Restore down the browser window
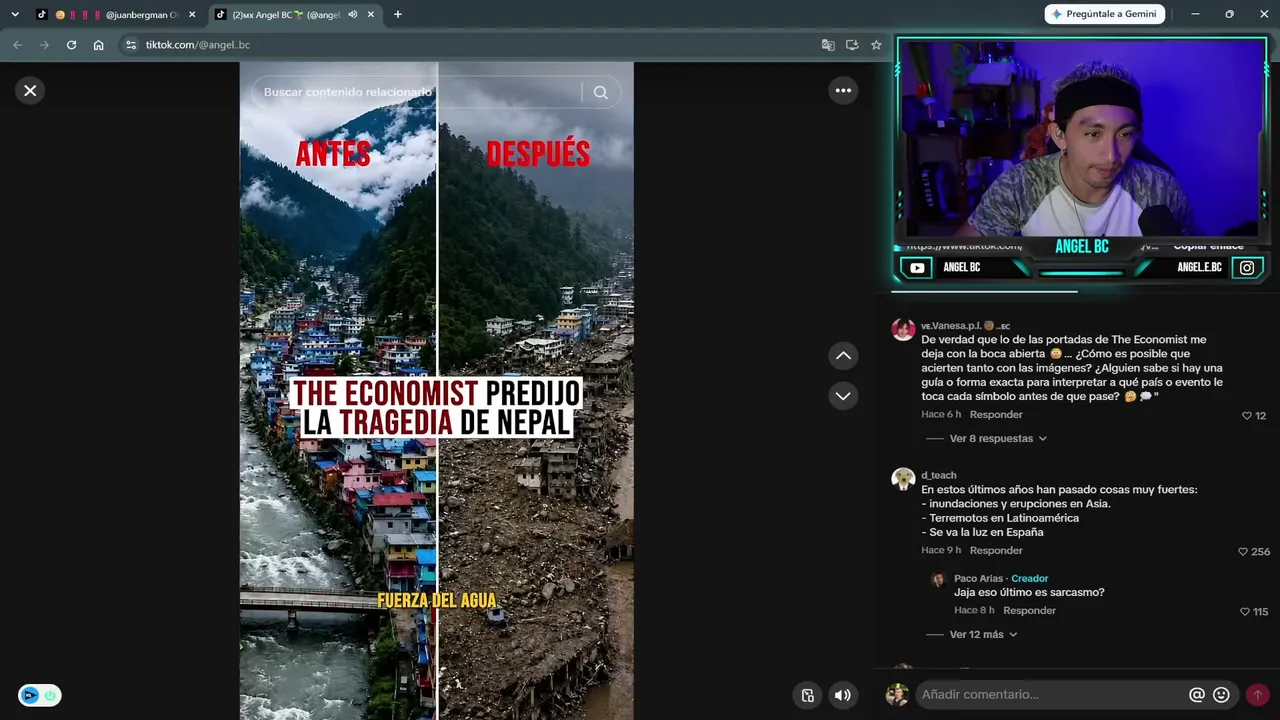Image resolution: width=1280 pixels, height=720 pixels. [1229, 14]
